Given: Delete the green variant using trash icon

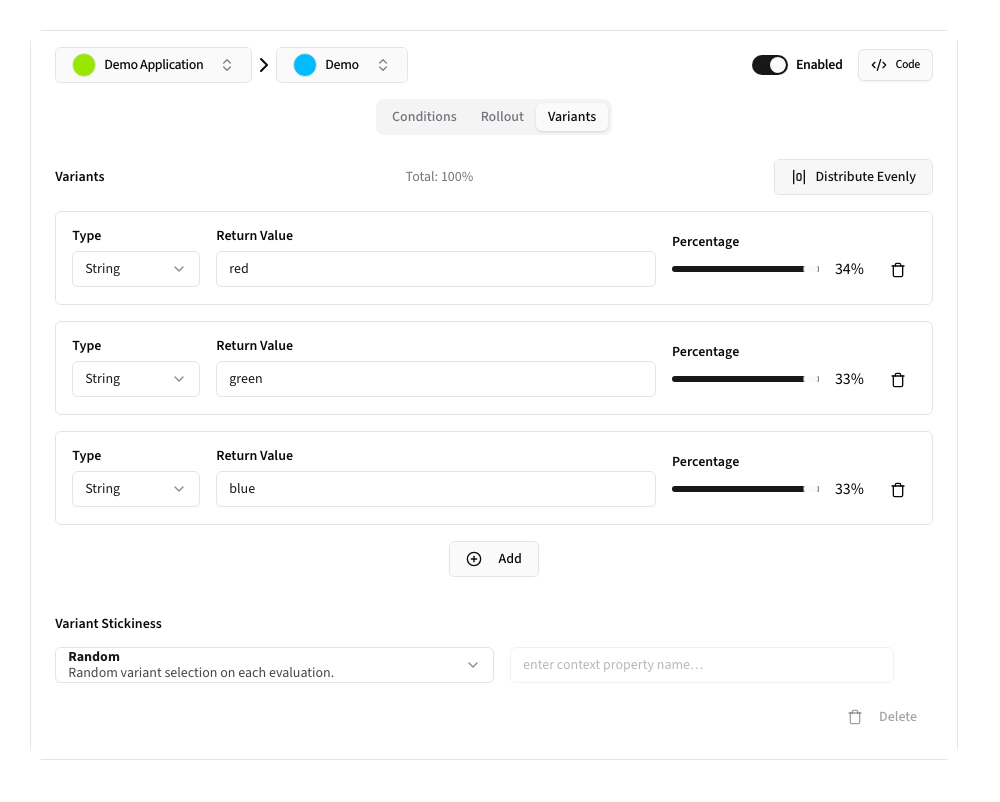Looking at the screenshot, I should pyautogui.click(x=897, y=380).
